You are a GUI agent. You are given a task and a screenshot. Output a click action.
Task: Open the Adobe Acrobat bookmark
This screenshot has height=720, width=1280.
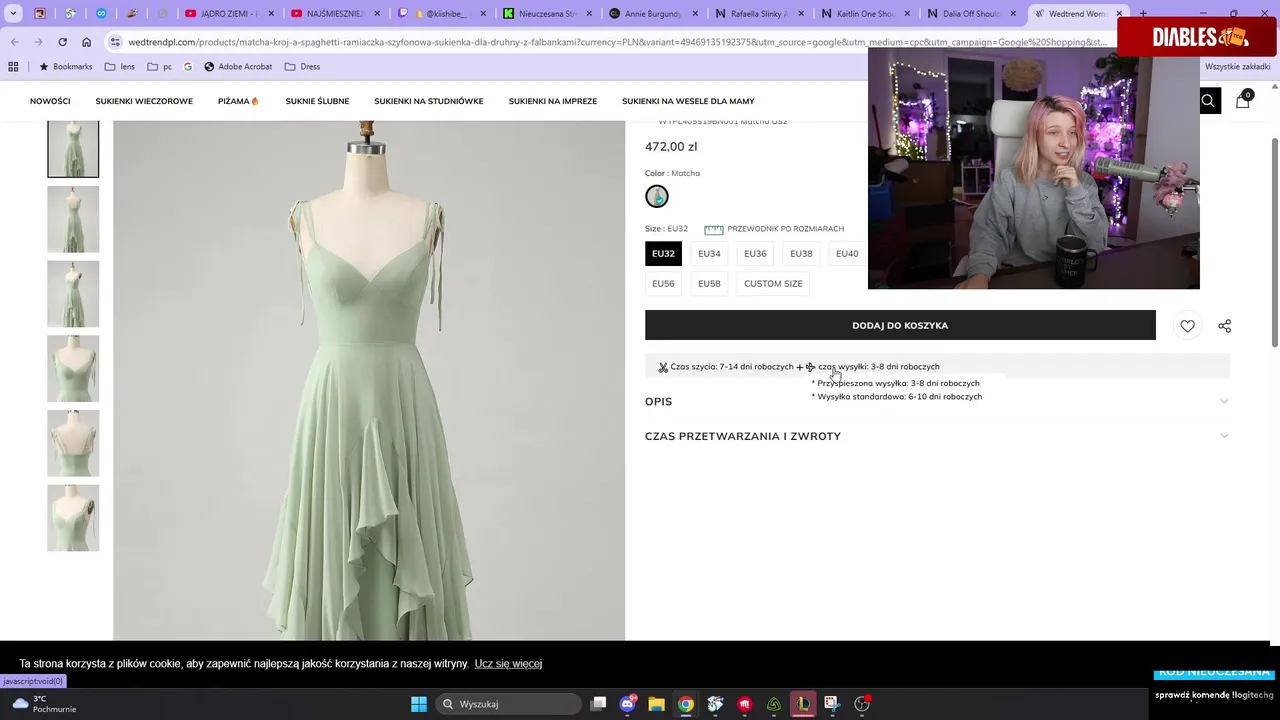point(238,66)
